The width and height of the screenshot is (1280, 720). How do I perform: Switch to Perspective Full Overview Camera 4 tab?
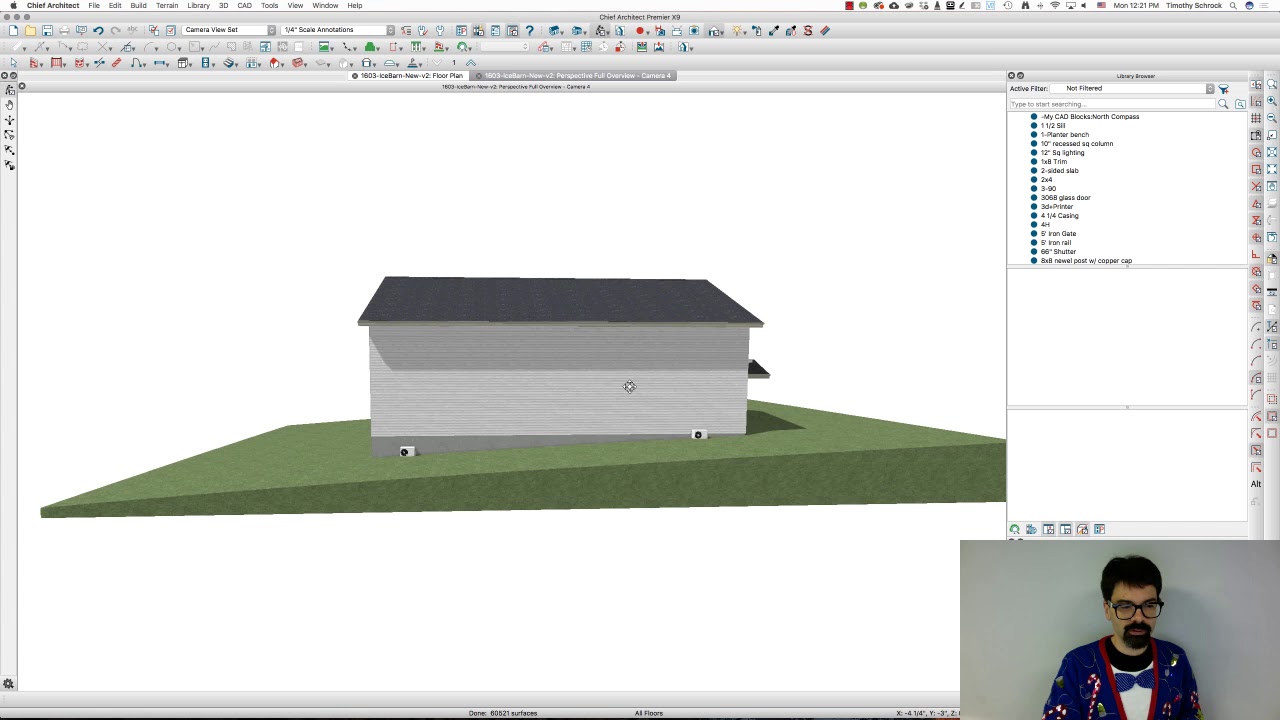point(574,76)
